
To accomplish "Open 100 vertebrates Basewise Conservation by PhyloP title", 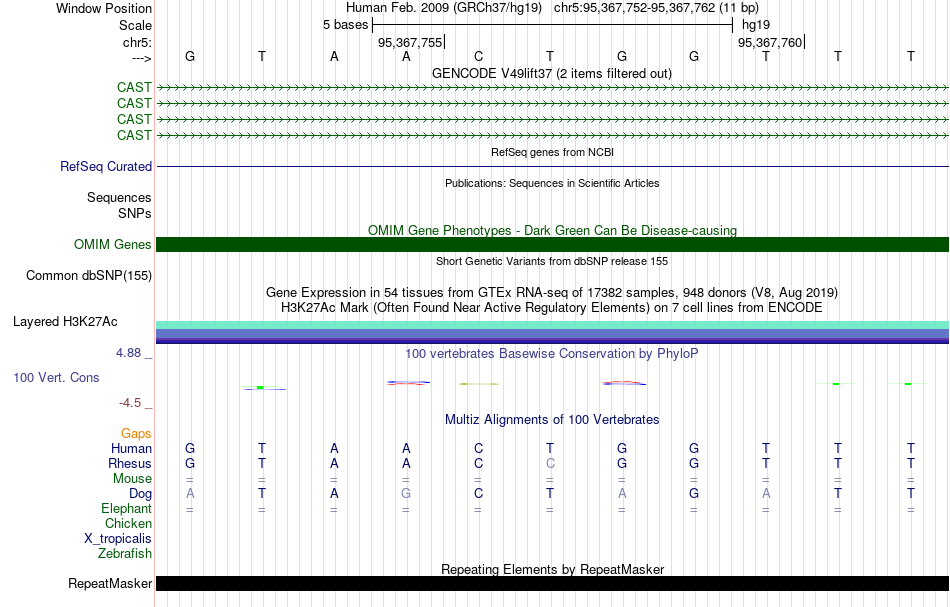I will [552, 353].
